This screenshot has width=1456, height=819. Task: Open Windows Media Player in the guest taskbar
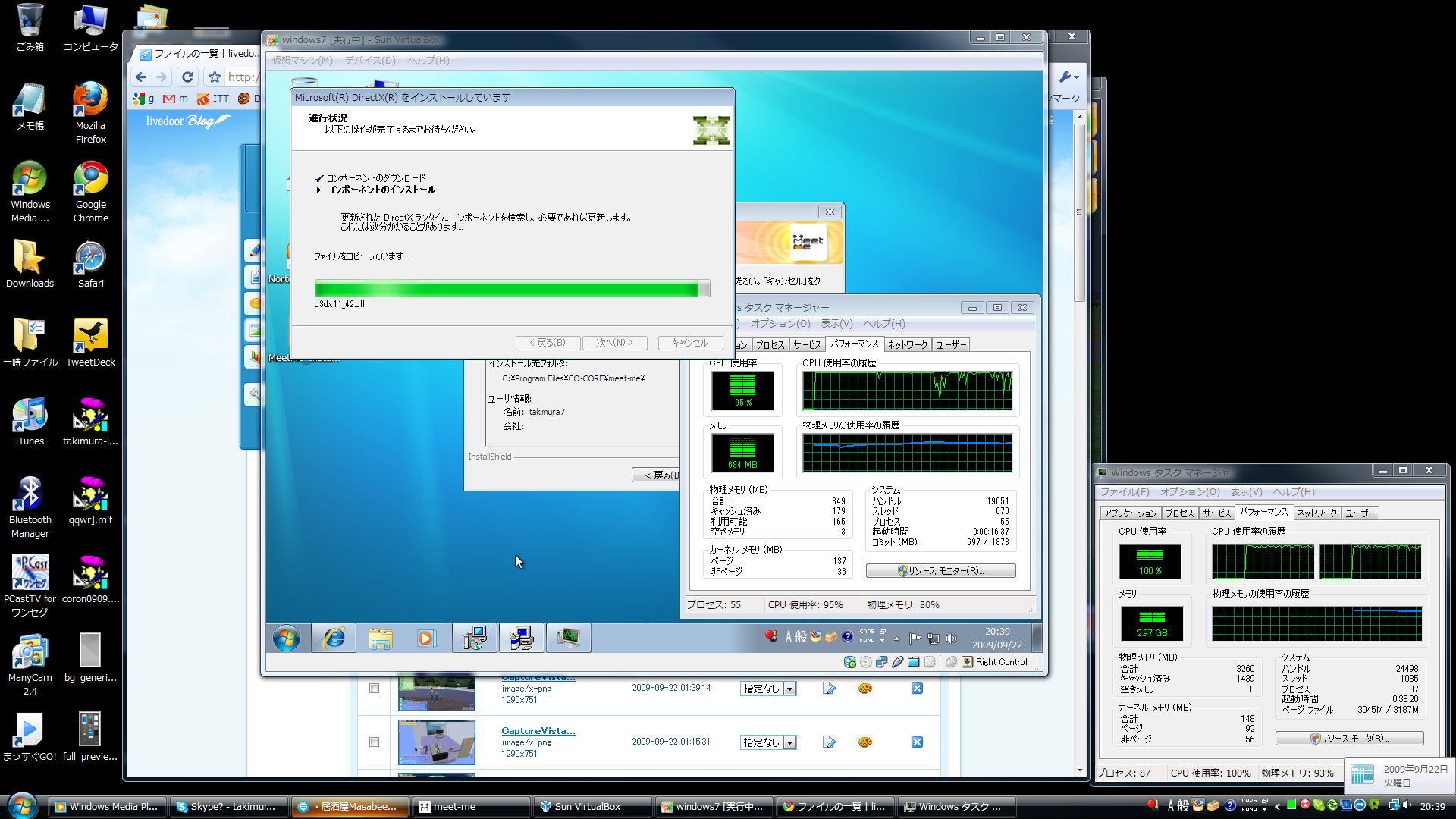click(426, 639)
